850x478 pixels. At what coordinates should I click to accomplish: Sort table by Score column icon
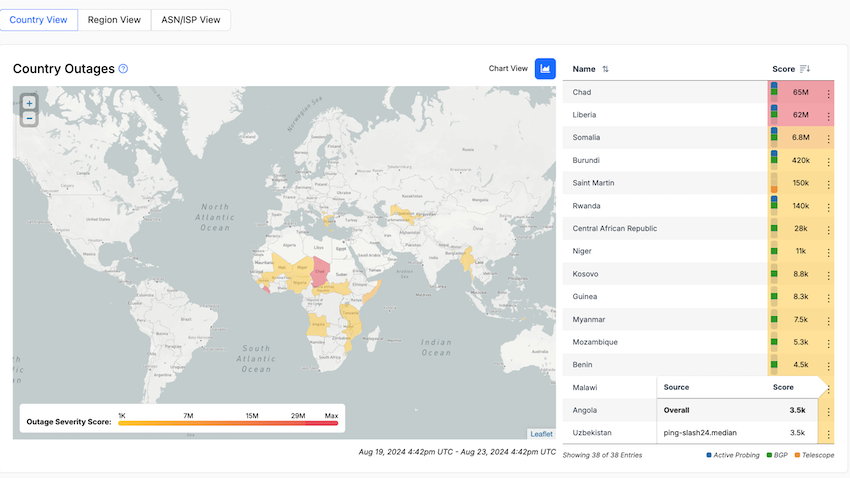point(805,69)
